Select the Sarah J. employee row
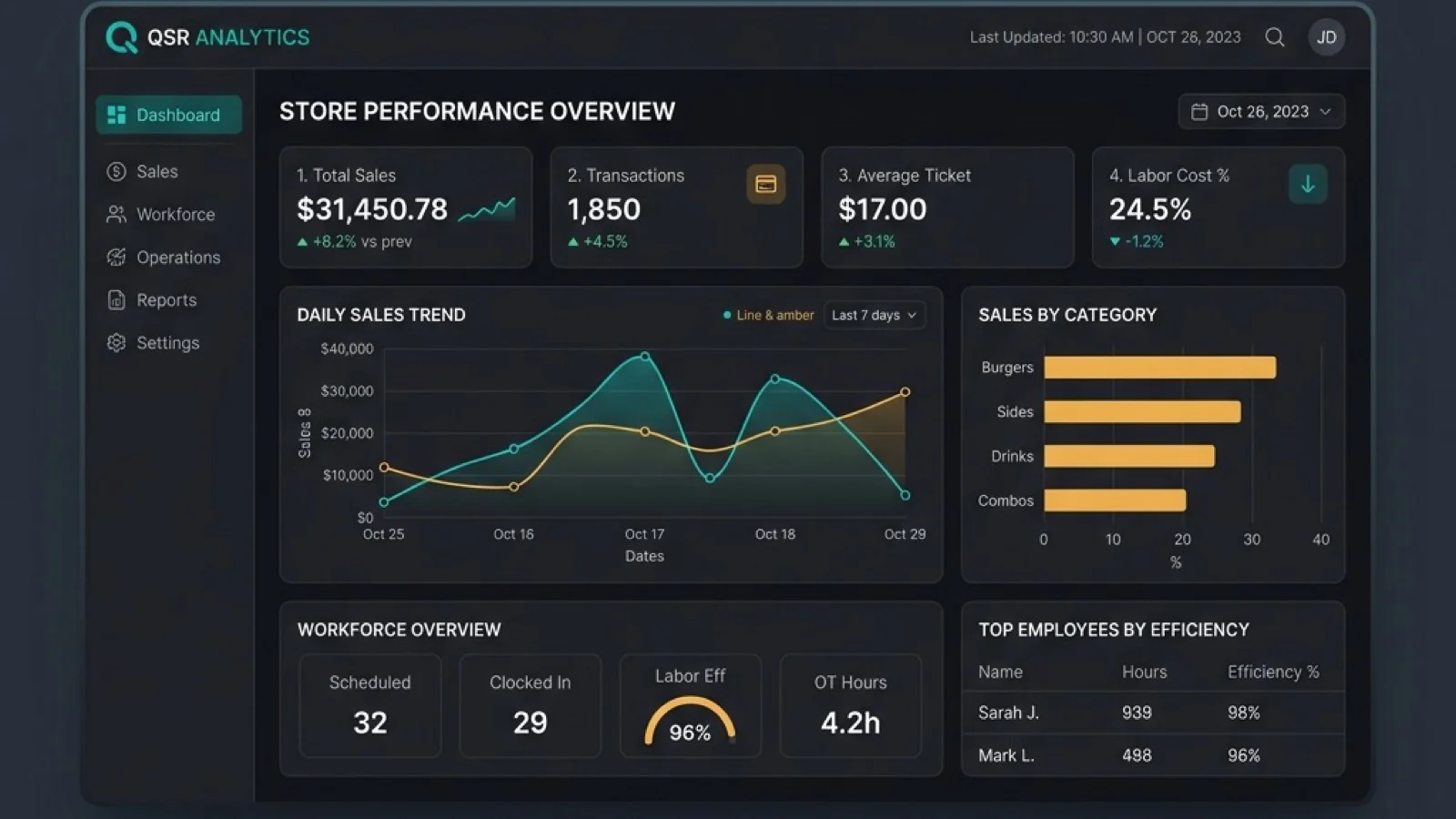 pos(1153,713)
